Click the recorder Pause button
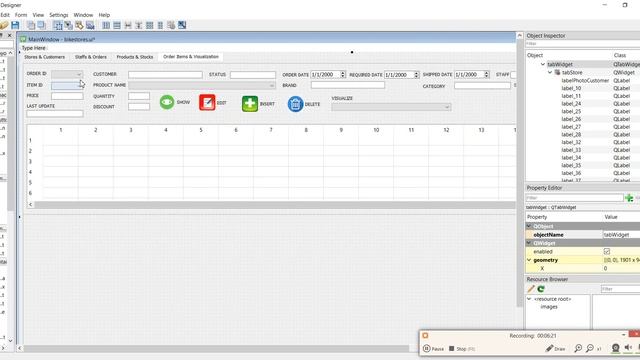640x360 pixels. pyautogui.click(x=433, y=349)
